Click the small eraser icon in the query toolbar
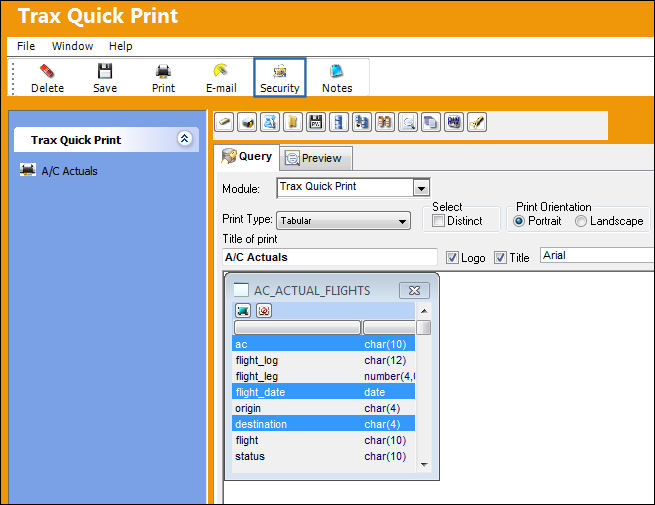 (x=224, y=122)
